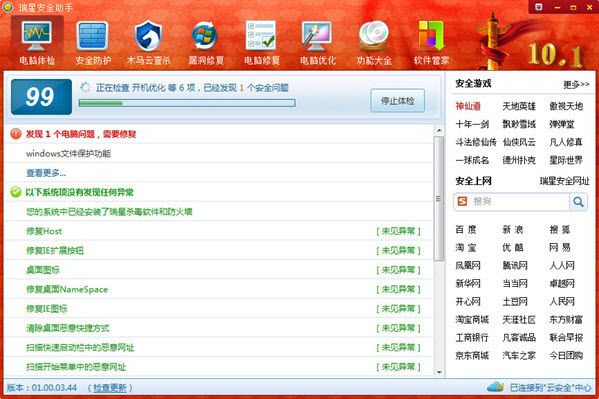
Task: Open the 电脑修复 checklist icon
Action: coord(261,37)
